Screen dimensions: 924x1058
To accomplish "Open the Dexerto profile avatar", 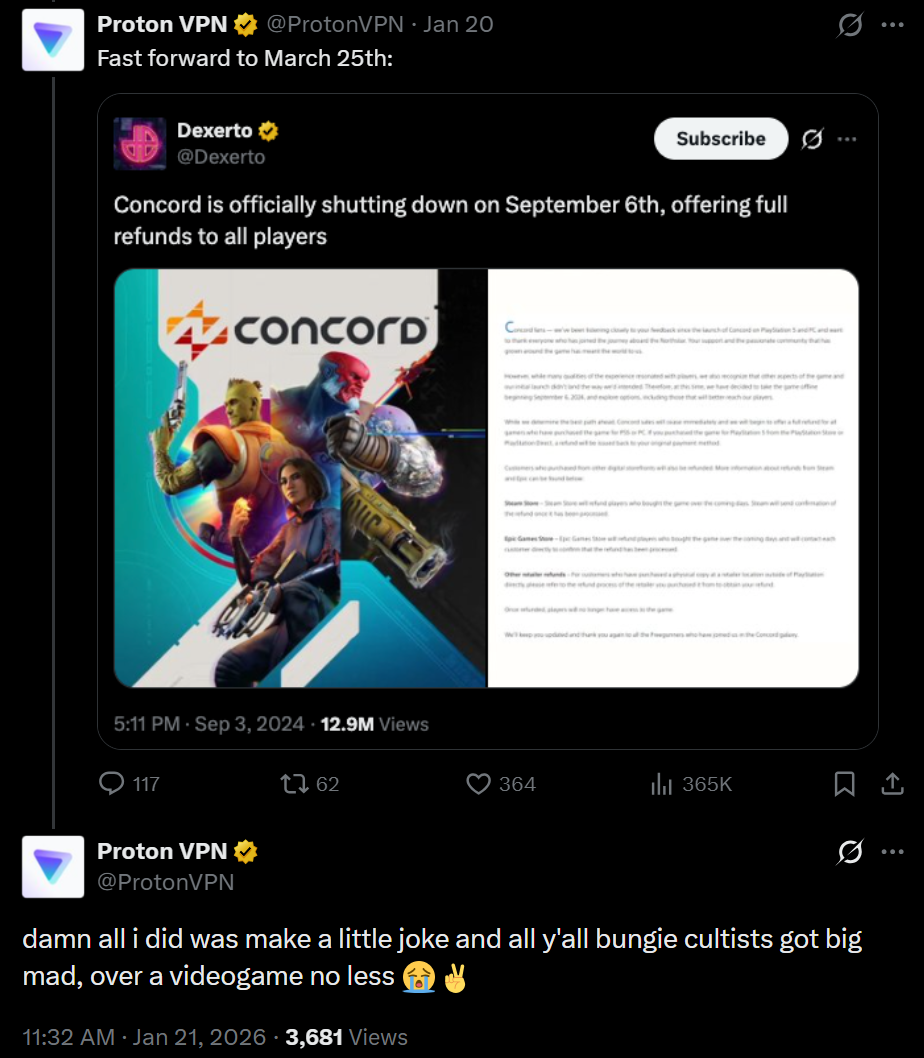I will pyautogui.click(x=139, y=143).
